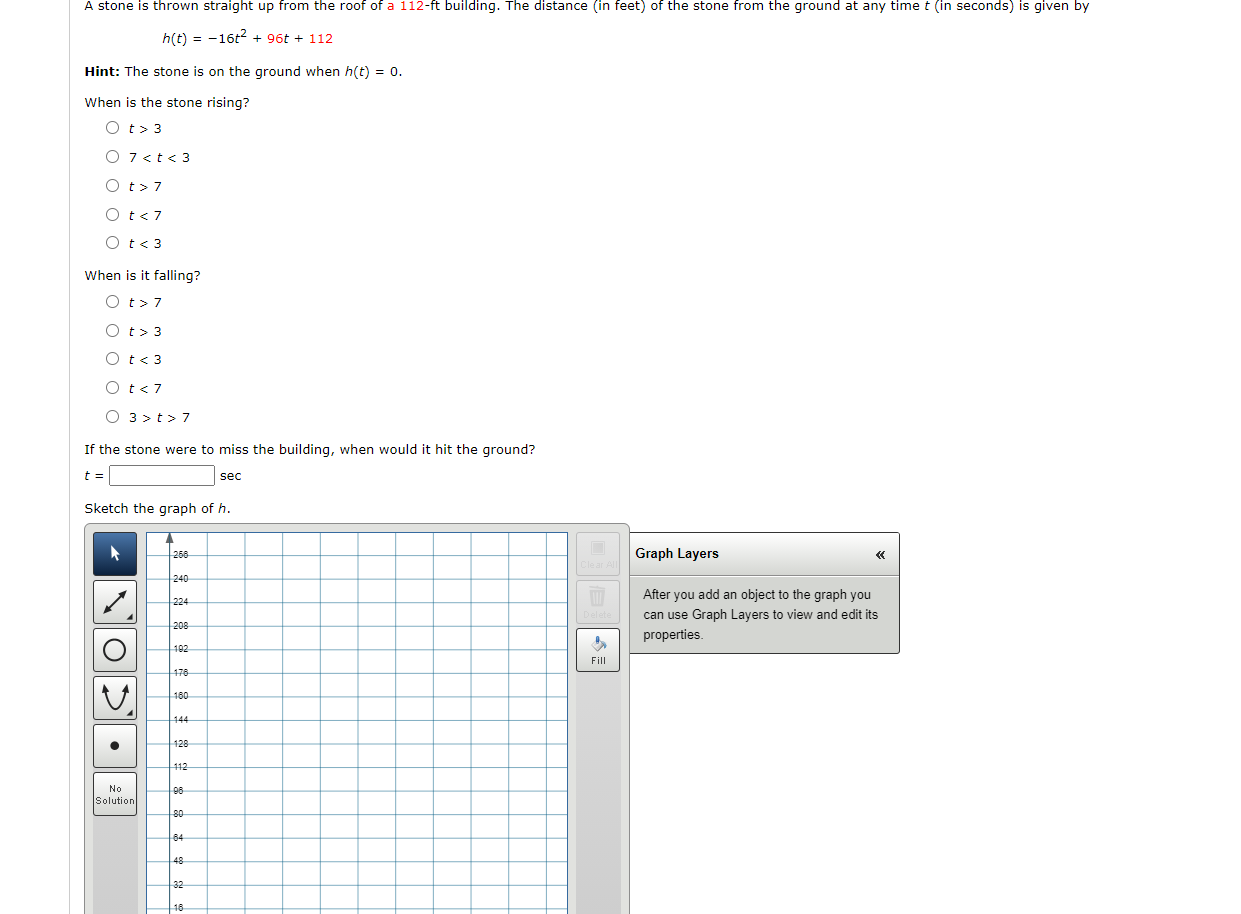Select 't > 7' for stone falling
The image size is (1241, 914).
pos(113,302)
